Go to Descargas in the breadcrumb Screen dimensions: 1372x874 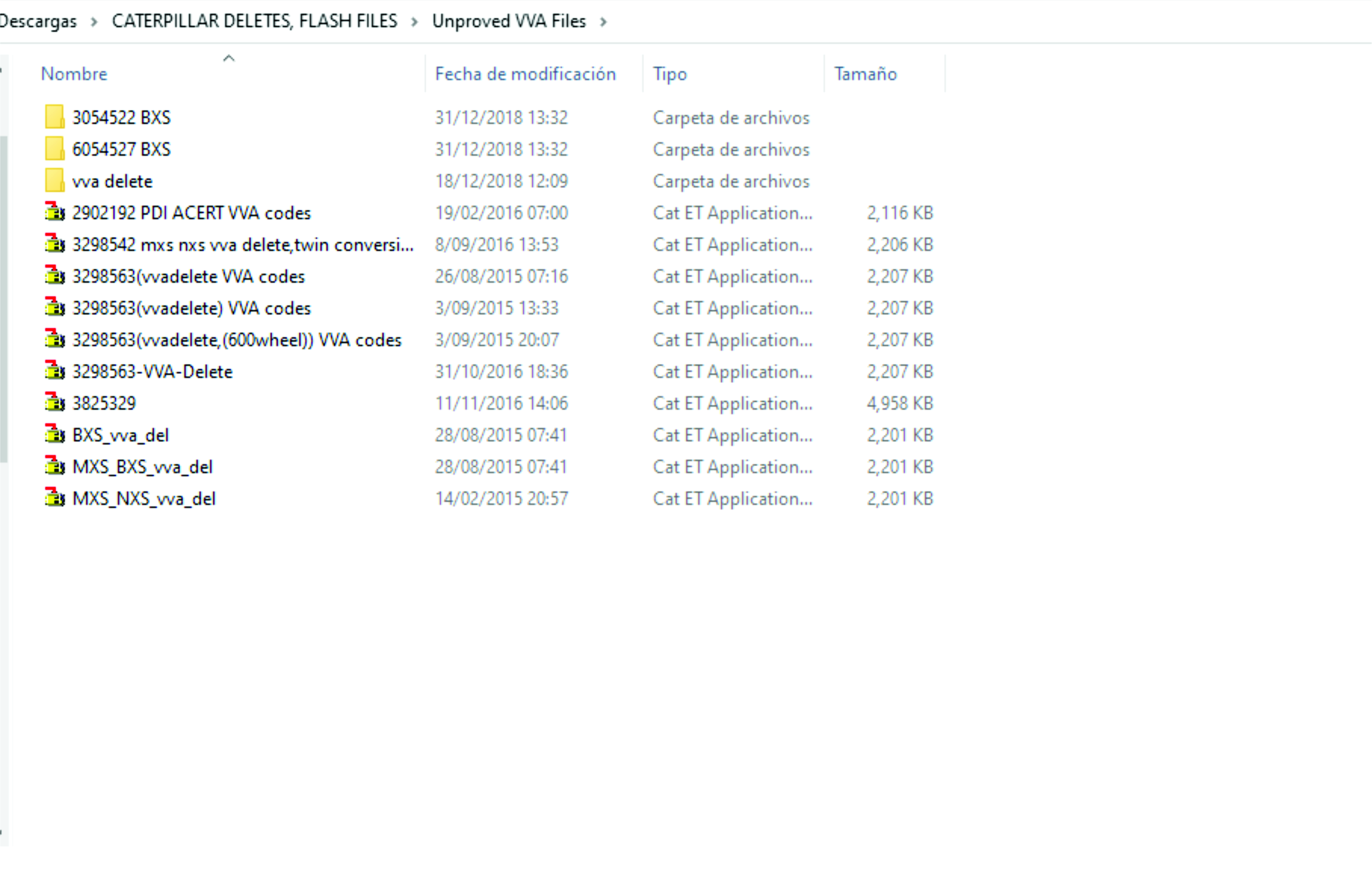pos(38,21)
